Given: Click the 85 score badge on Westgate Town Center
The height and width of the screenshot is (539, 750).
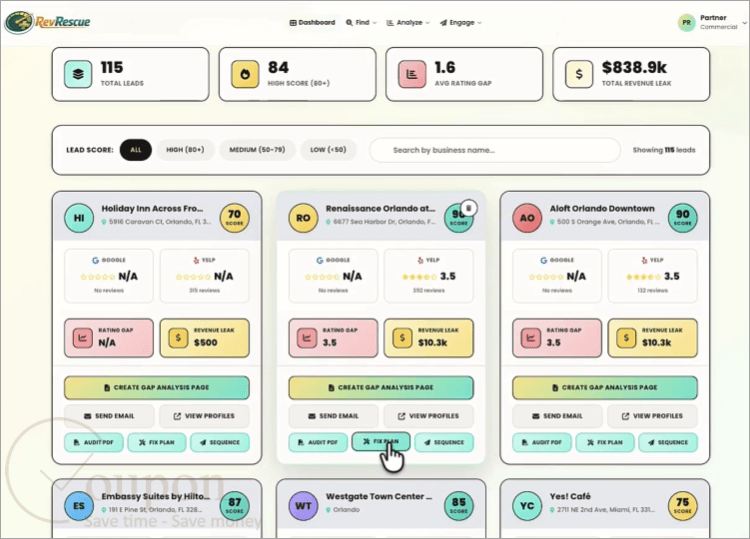Looking at the screenshot, I should [459, 506].
